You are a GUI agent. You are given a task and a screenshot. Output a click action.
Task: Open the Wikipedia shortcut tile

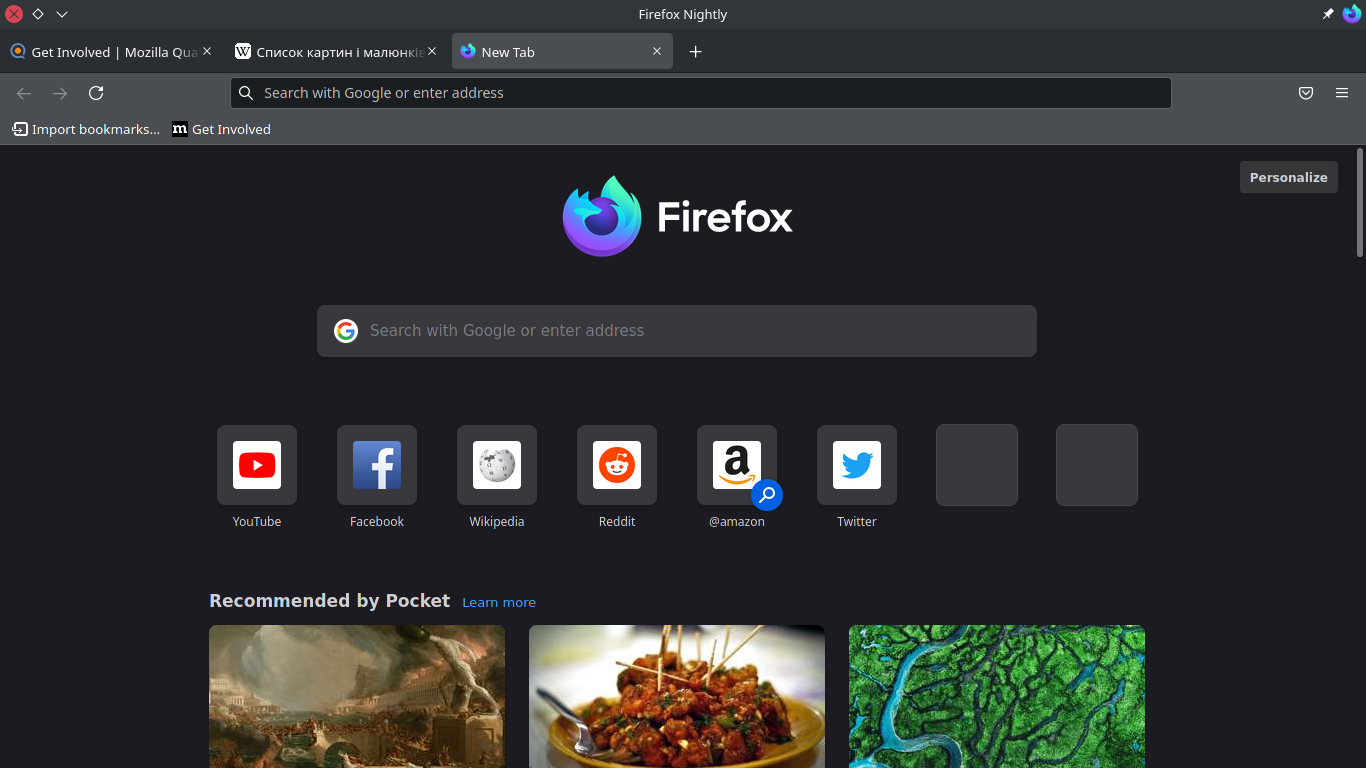click(x=497, y=465)
